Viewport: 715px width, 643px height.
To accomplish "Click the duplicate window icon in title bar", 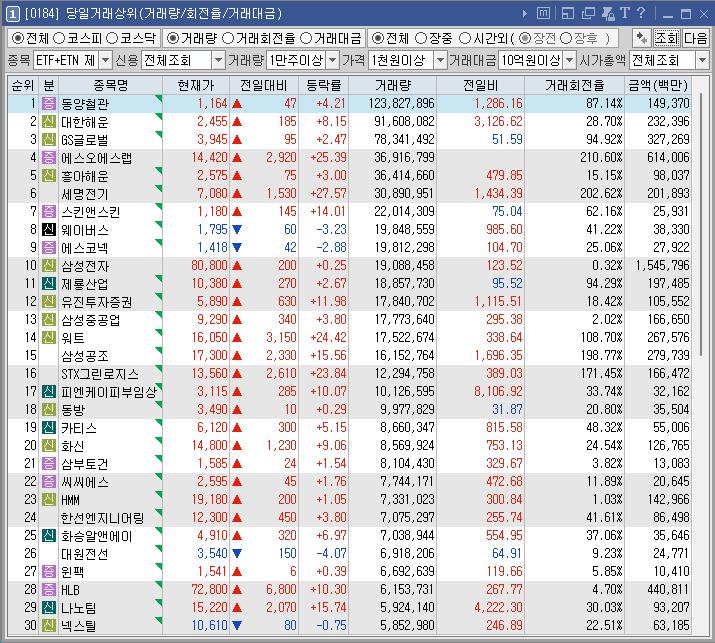I will 588,13.
